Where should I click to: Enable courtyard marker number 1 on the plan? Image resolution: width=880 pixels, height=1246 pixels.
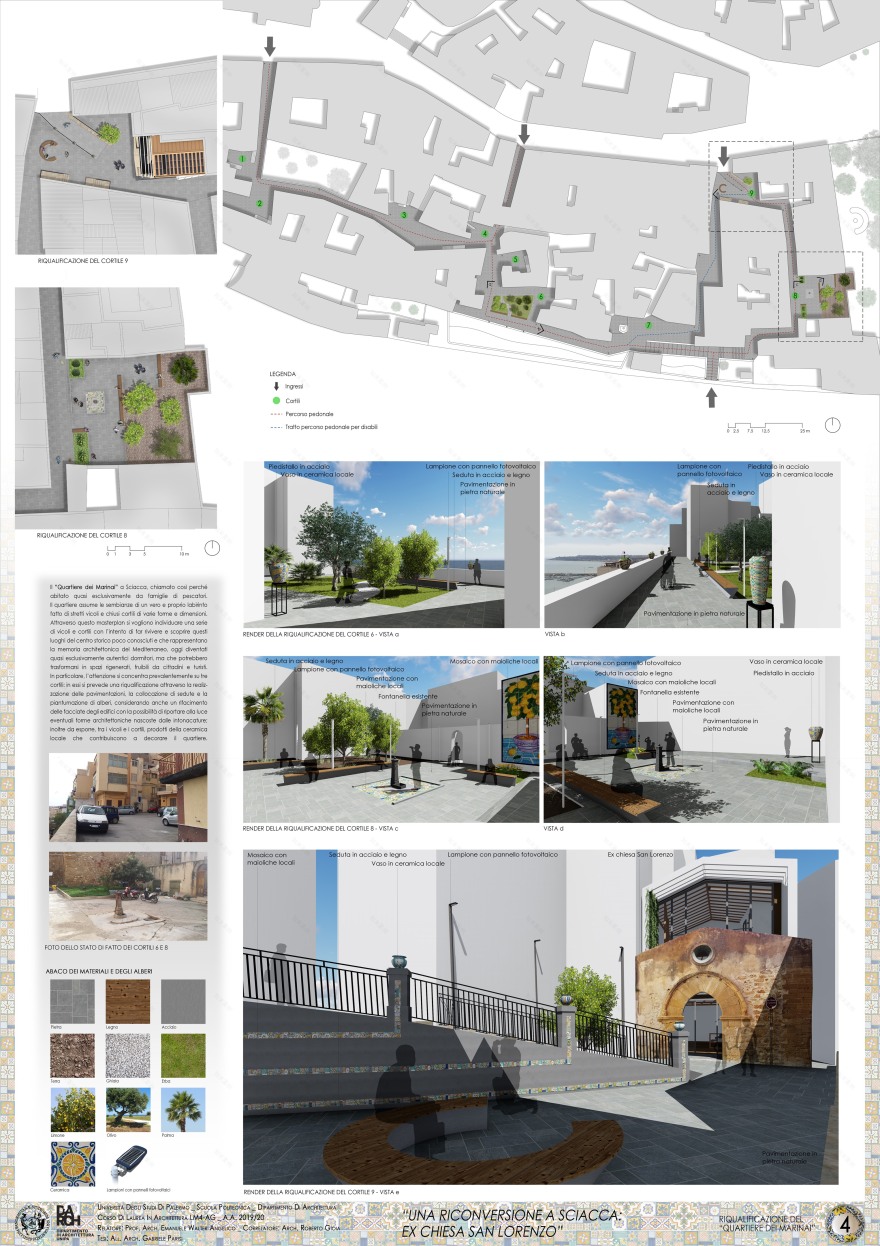tap(241, 158)
